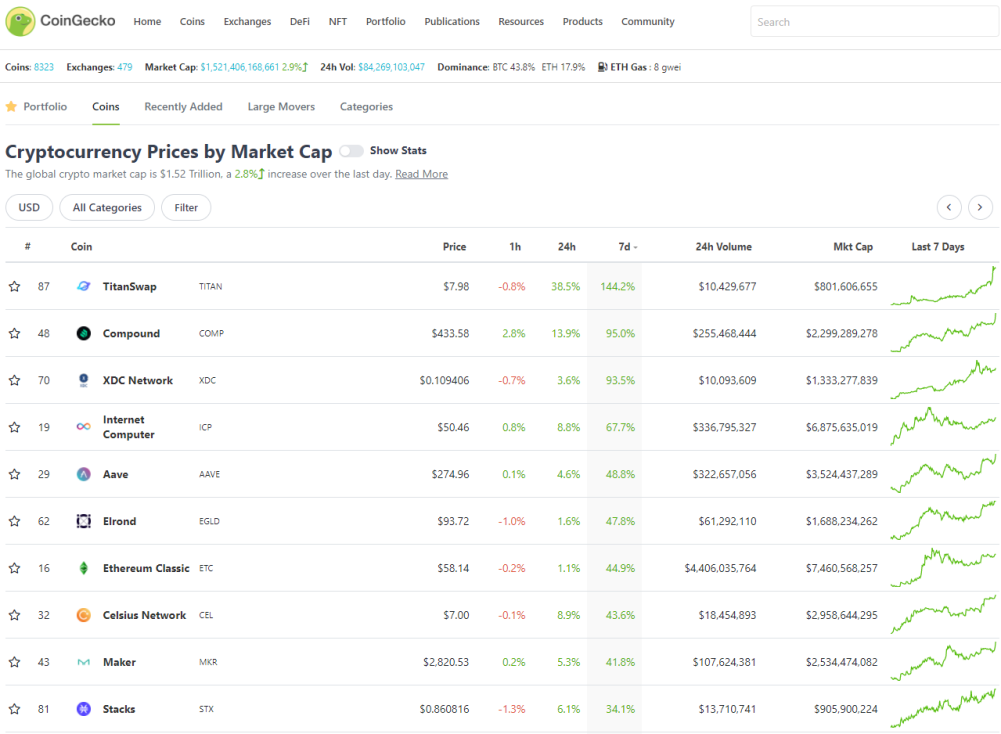Click the CoinGecko gecko logo
Screen dimensions: 1001x734
pyautogui.click(x=20, y=22)
